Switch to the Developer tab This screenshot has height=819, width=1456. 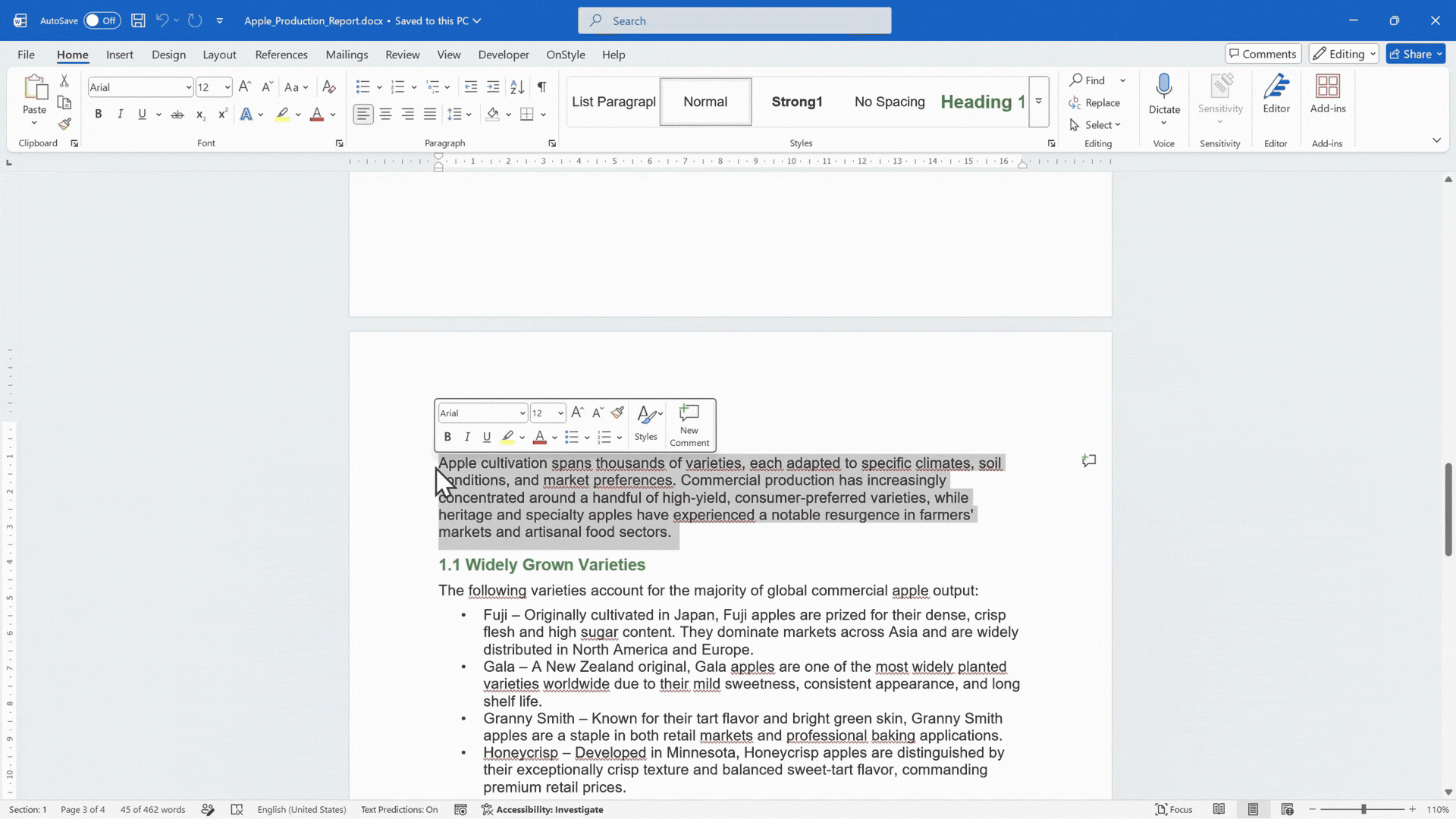click(x=504, y=55)
